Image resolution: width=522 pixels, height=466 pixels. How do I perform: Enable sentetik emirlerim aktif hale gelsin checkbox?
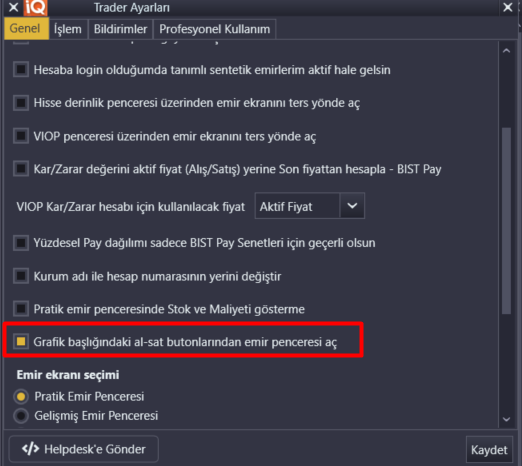coord(21,70)
